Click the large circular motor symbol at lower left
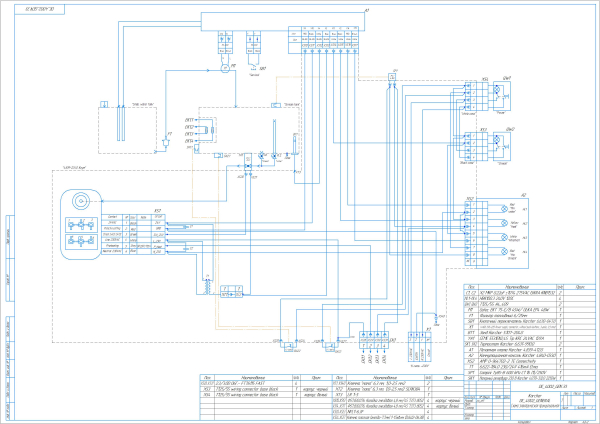 coord(80,199)
